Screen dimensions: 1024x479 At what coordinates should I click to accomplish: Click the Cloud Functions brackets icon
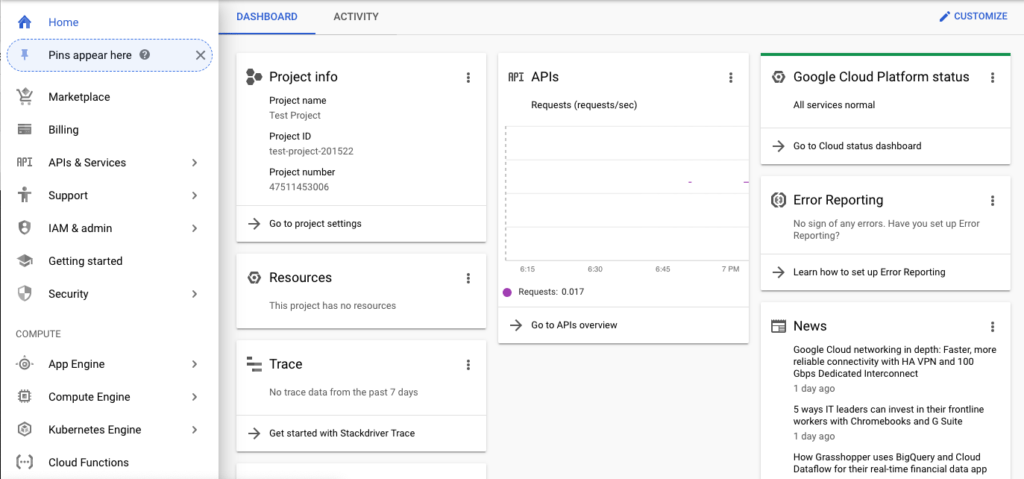pyautogui.click(x=25, y=462)
